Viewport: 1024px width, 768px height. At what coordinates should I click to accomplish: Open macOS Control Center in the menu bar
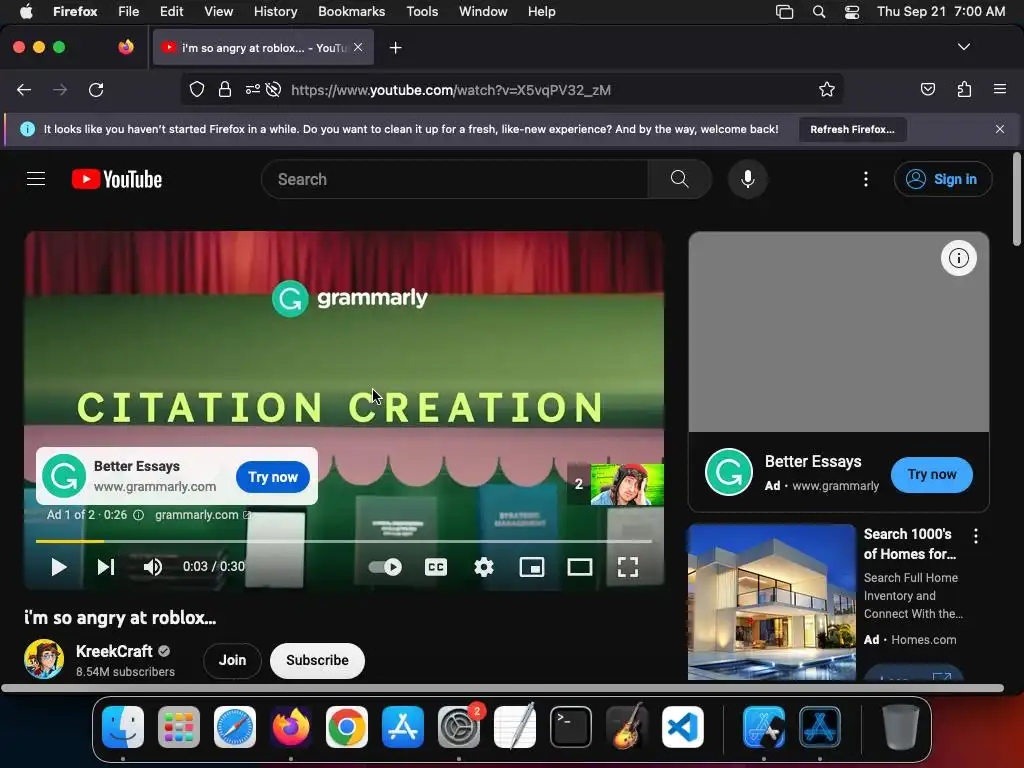[852, 12]
